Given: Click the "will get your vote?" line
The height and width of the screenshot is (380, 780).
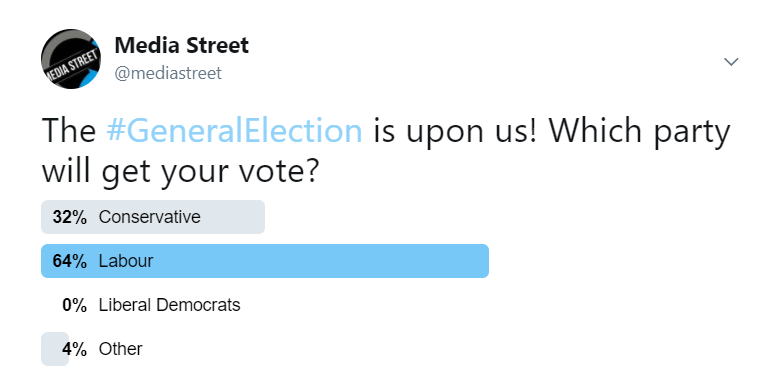Looking at the screenshot, I should pyautogui.click(x=180, y=171).
